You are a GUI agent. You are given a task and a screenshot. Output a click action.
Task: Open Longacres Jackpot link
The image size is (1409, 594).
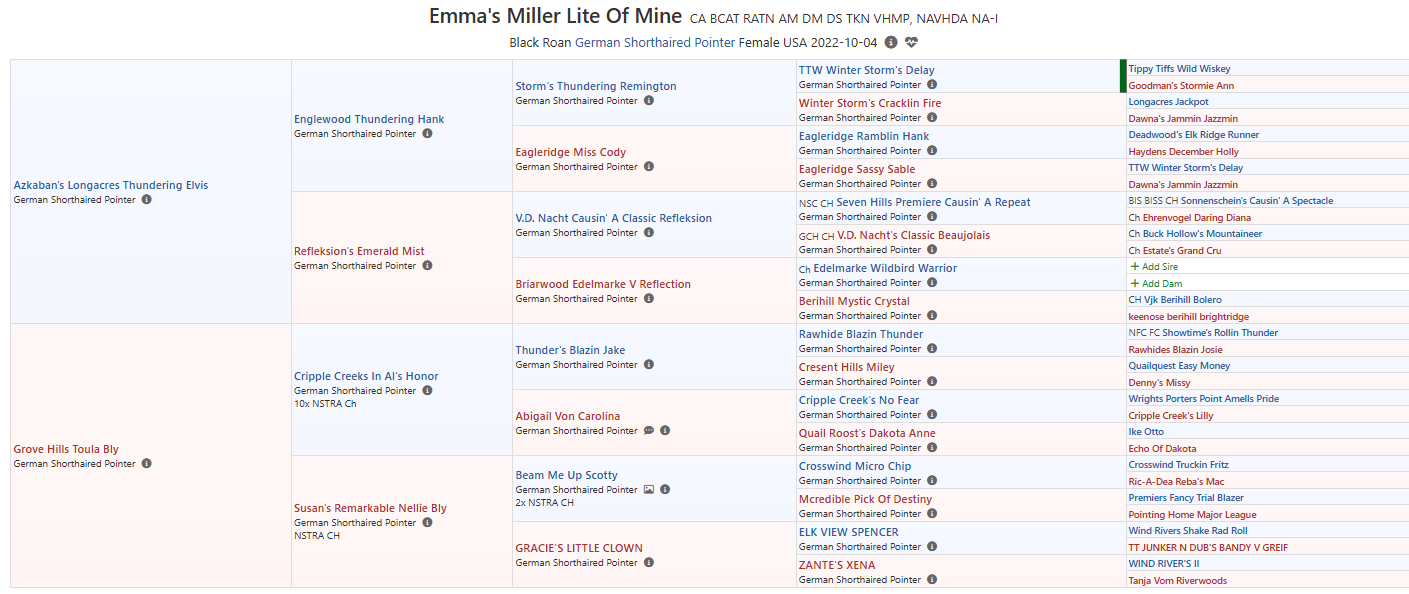point(1169,102)
